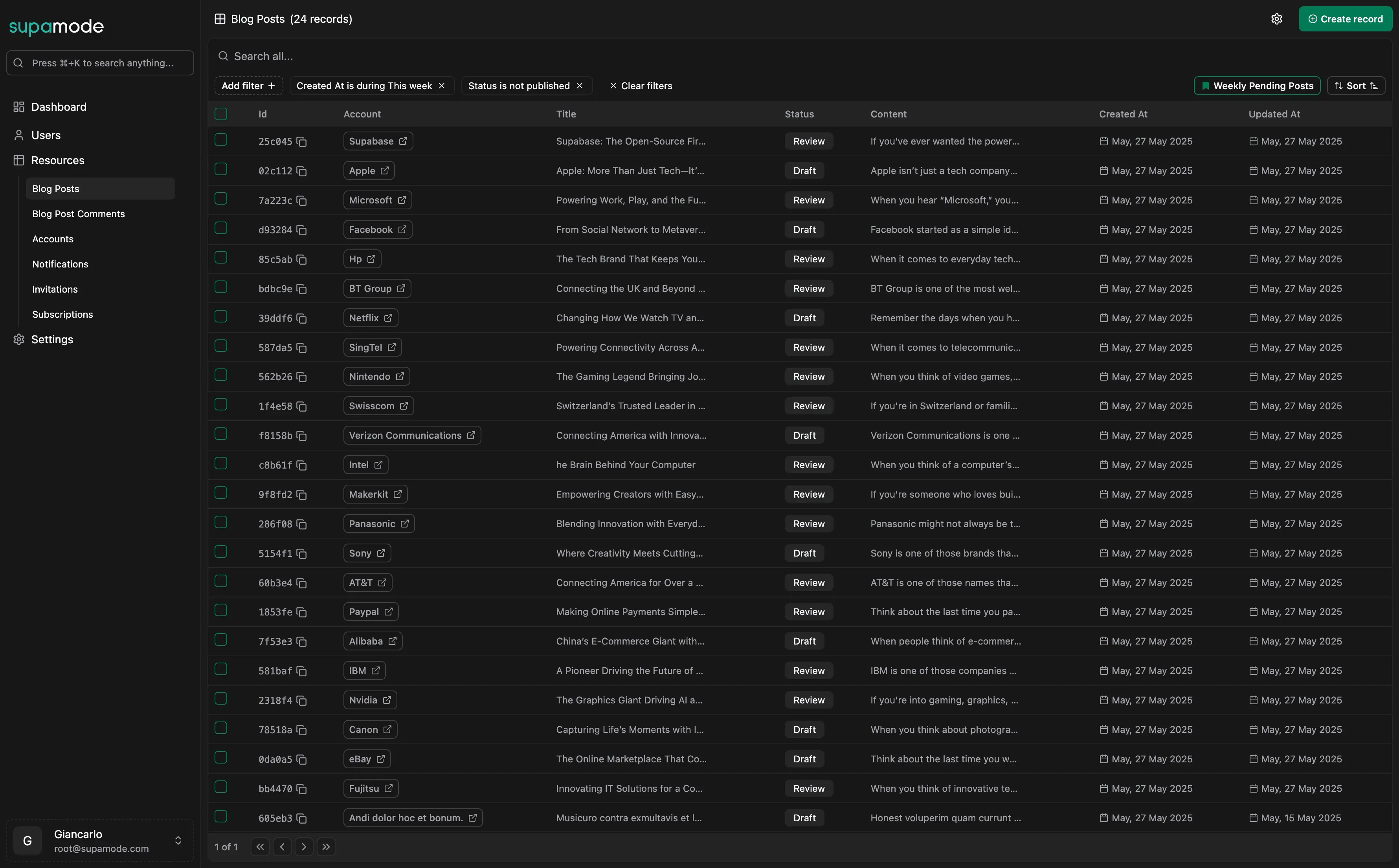Check the row for d93284 Facebook
Viewport: 1399px width, 868px height.
(x=221, y=228)
